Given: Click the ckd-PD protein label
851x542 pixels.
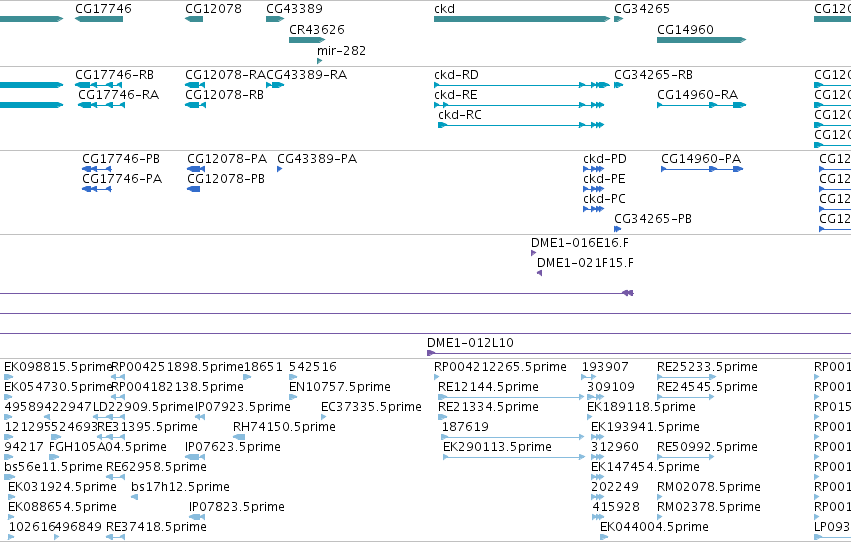Looking at the screenshot, I should pyautogui.click(x=605, y=158).
